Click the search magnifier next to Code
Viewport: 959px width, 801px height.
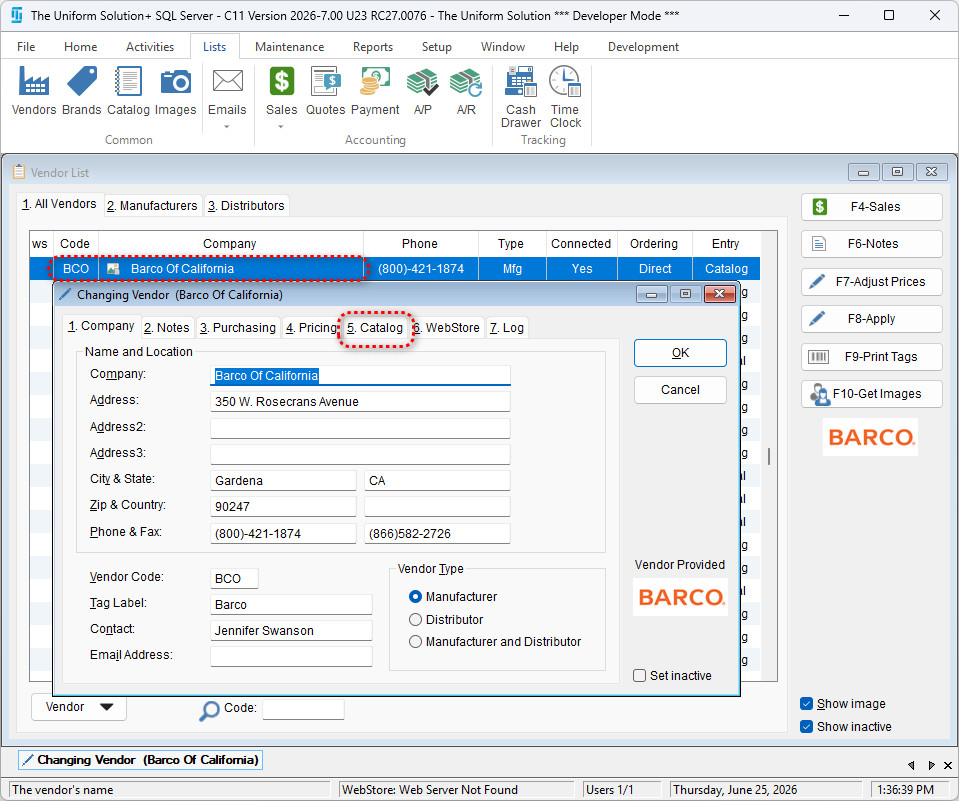(x=209, y=710)
